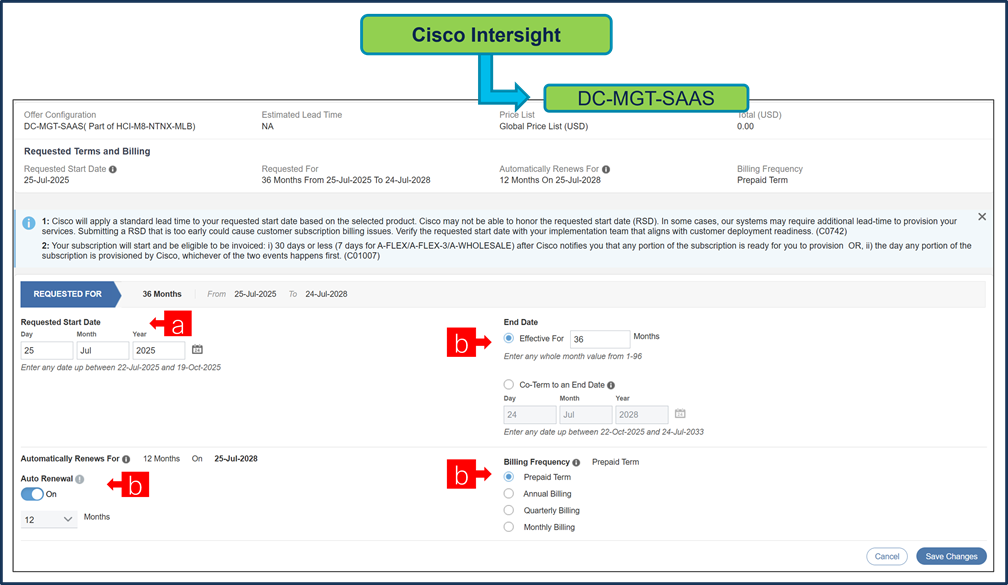Click the Estimated Lead Time NA value

(x=267, y=127)
